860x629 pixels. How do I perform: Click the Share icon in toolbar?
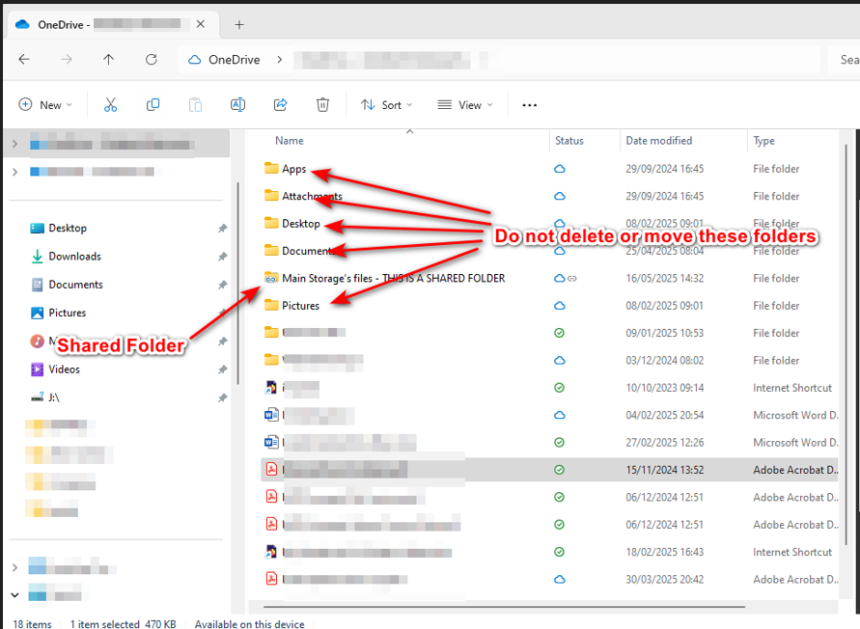(x=280, y=105)
